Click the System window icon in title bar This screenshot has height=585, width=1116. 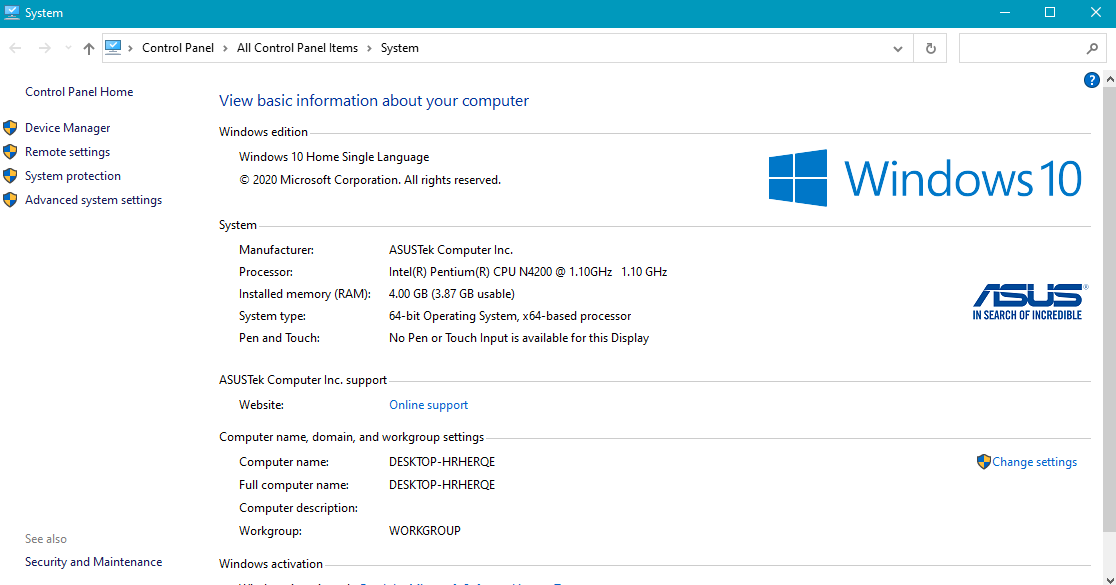click(x=11, y=13)
